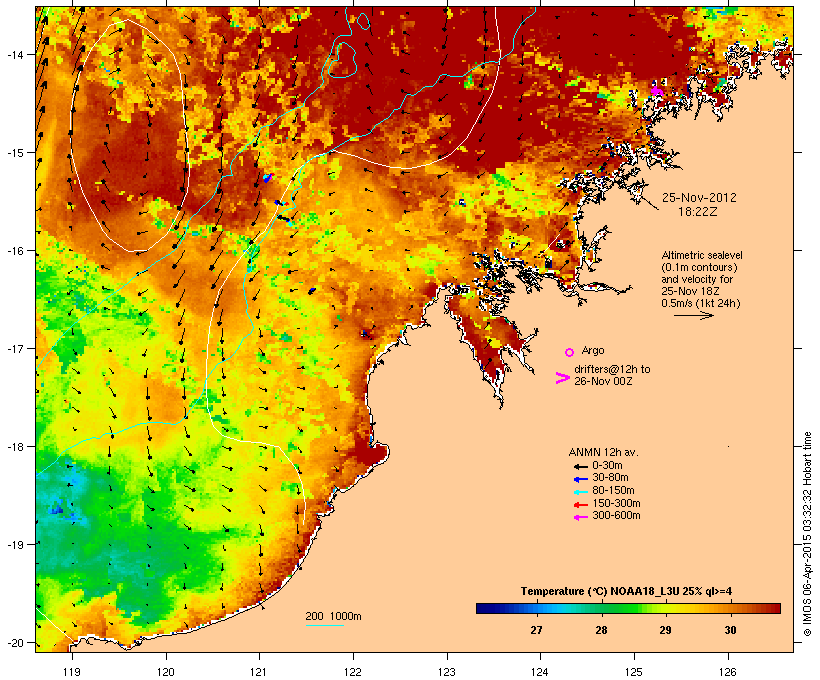The width and height of the screenshot is (820, 680).
Task: Click the '30-80m' depth label
Action: point(610,478)
